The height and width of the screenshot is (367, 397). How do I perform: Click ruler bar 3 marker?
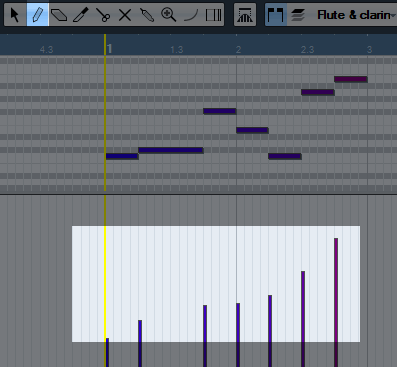(x=369, y=50)
